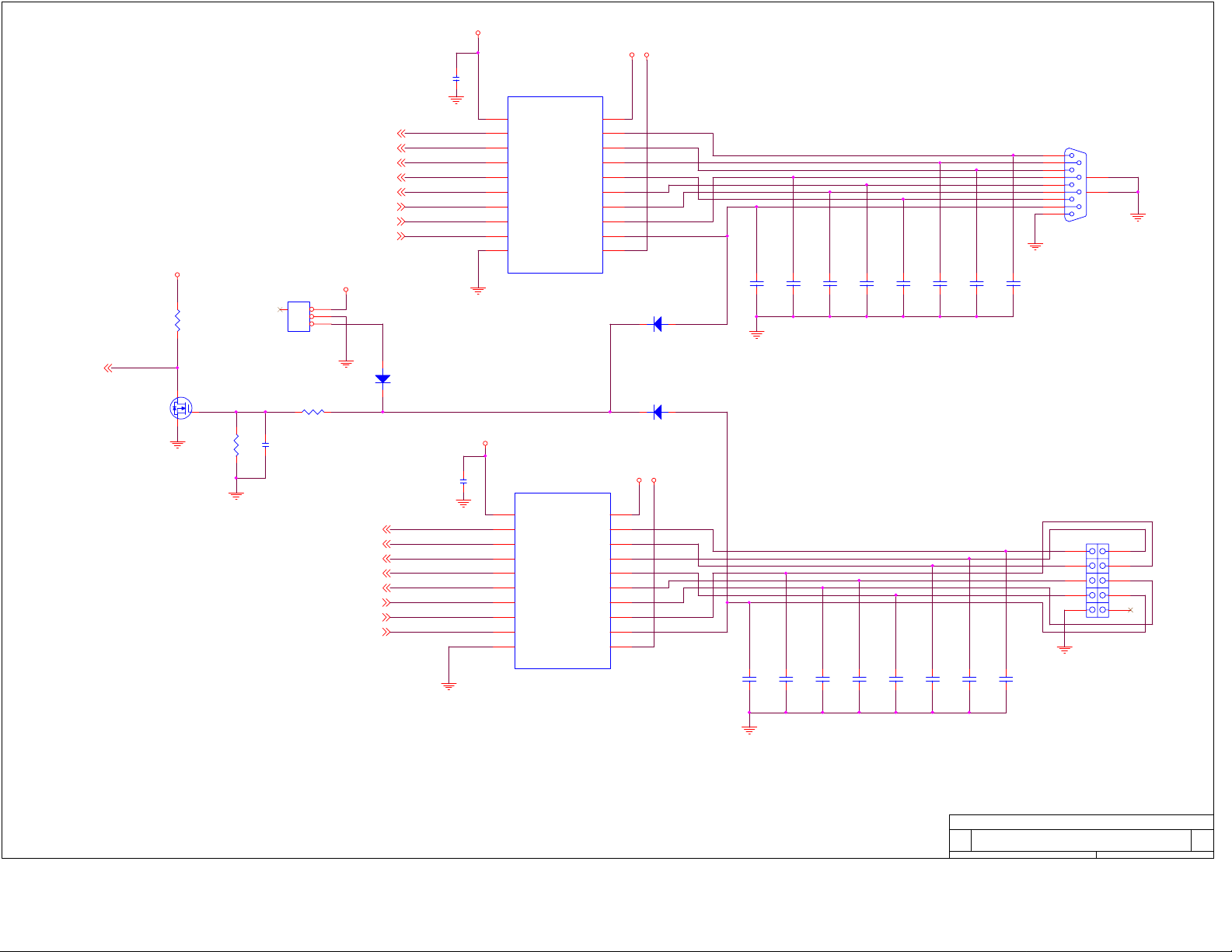
Task: Select the leftmost capacitor in the upper bank
Action: 756,284
